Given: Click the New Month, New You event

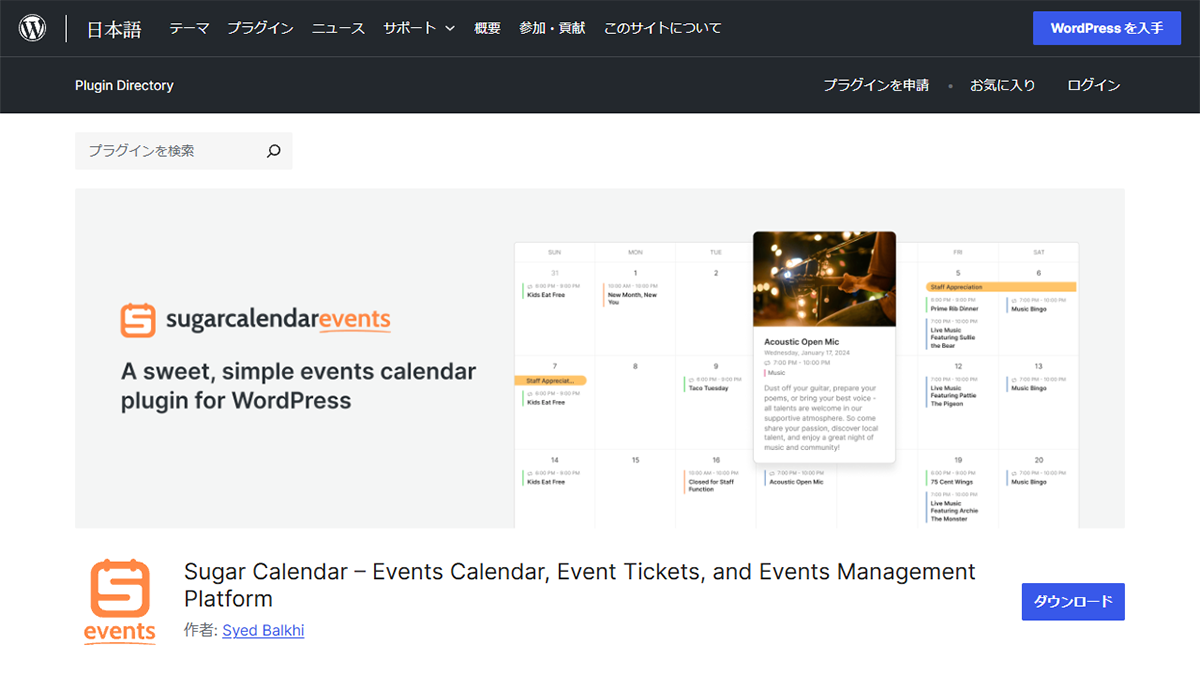Looking at the screenshot, I should (x=632, y=294).
